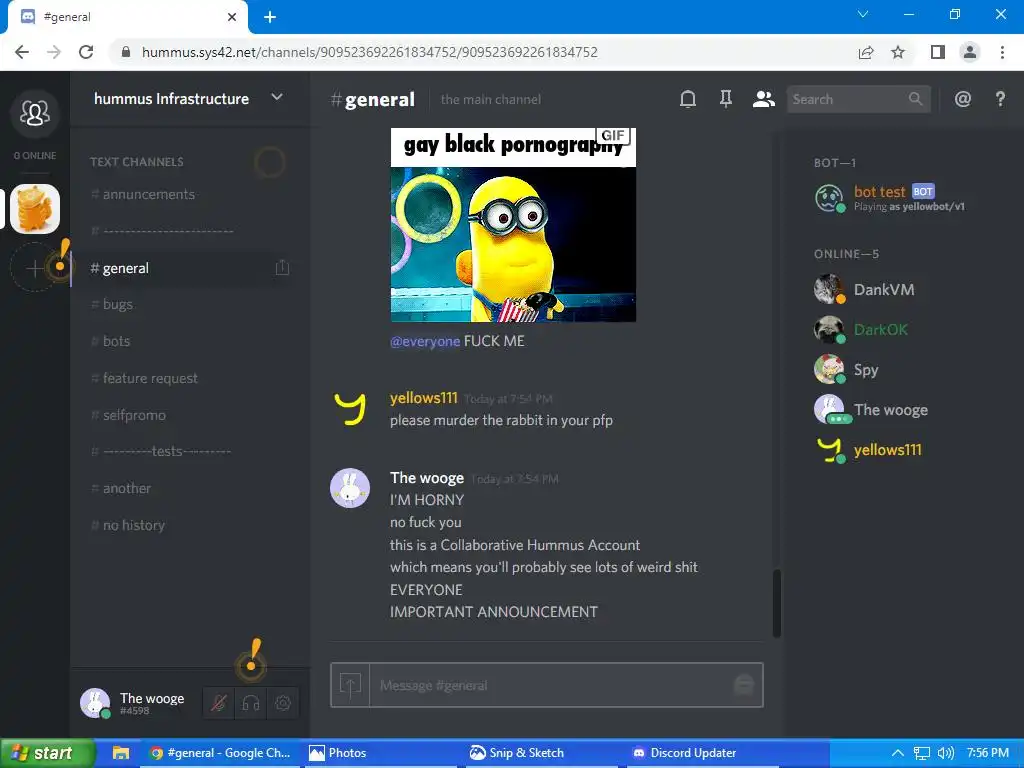Select the hummus Infrastructure server icon
This screenshot has width=1024, height=768.
(35, 209)
